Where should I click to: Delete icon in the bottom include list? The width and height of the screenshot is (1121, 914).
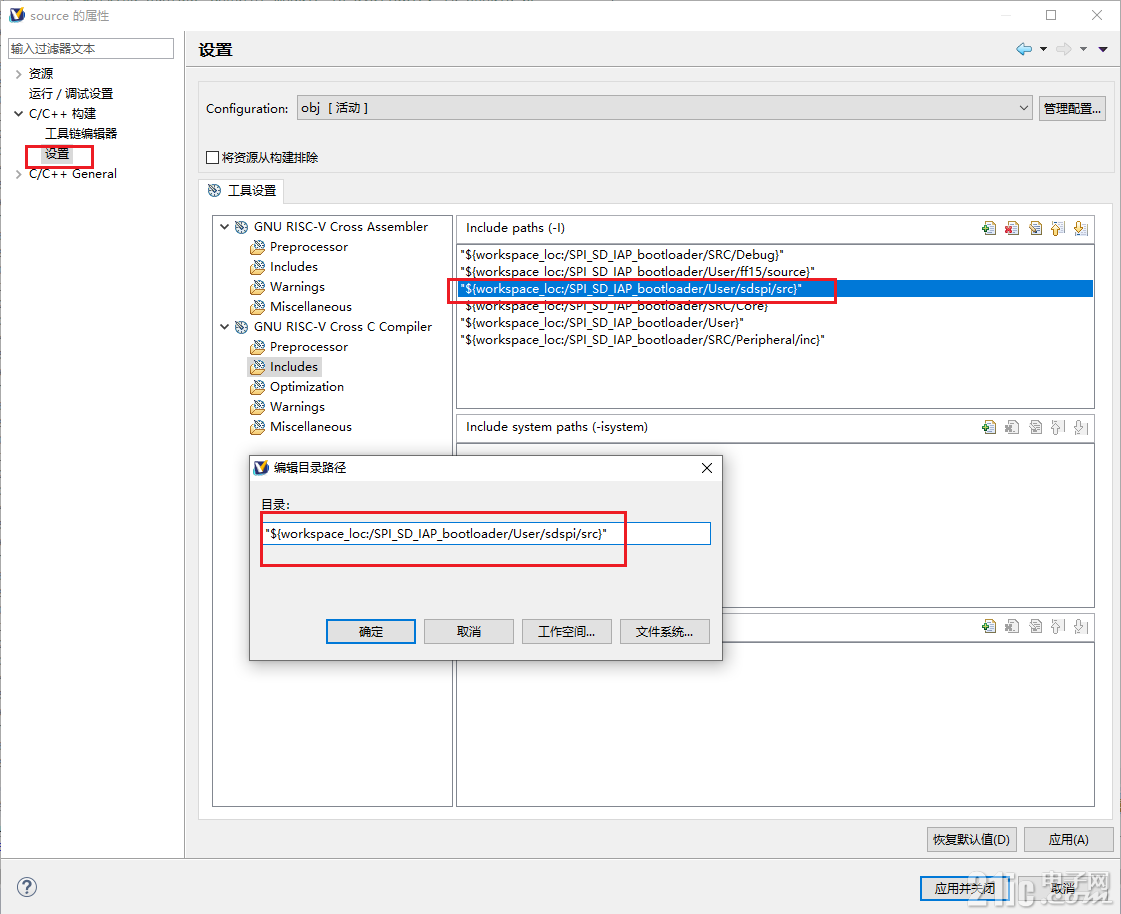click(x=1012, y=626)
